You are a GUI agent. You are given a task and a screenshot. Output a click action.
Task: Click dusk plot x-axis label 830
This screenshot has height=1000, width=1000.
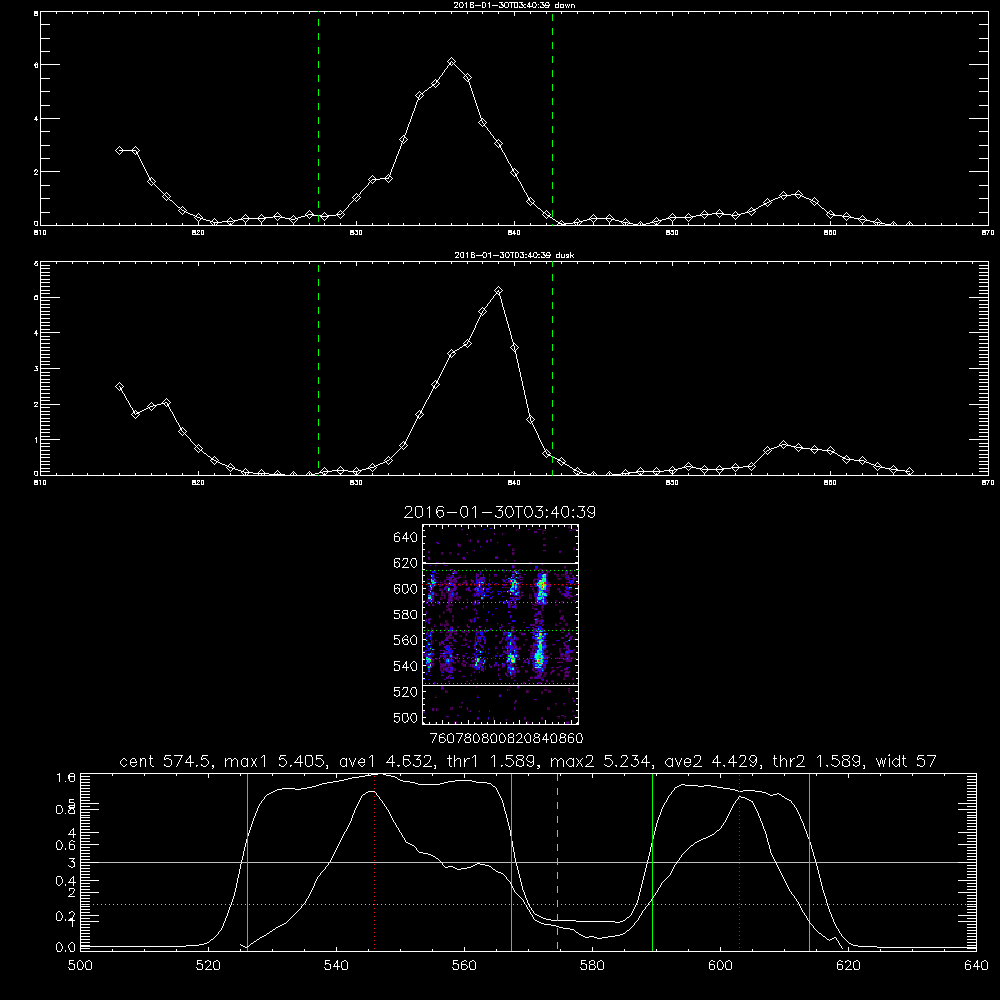click(x=356, y=483)
